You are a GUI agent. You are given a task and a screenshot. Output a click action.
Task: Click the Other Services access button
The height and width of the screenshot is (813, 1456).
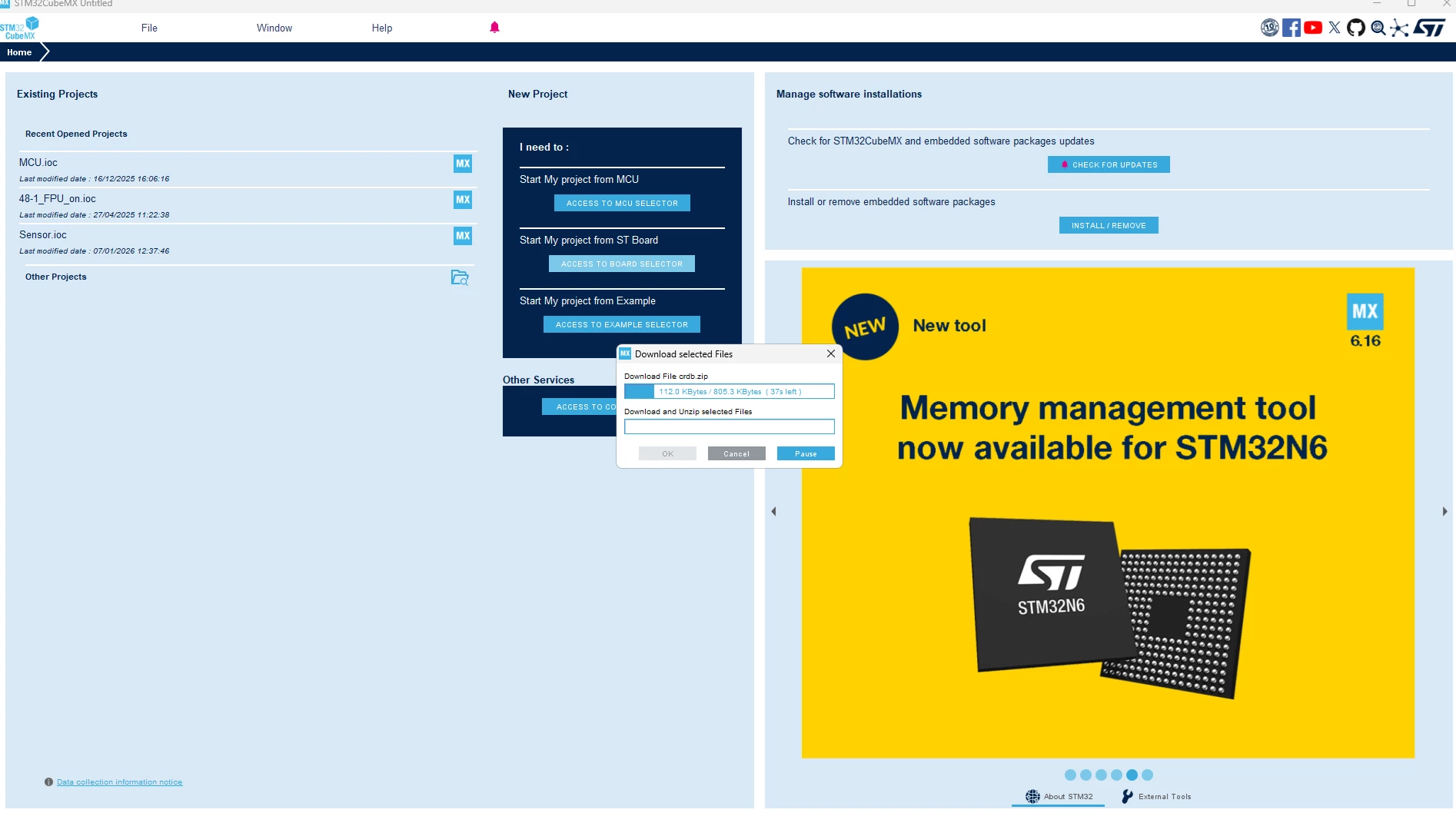click(580, 406)
